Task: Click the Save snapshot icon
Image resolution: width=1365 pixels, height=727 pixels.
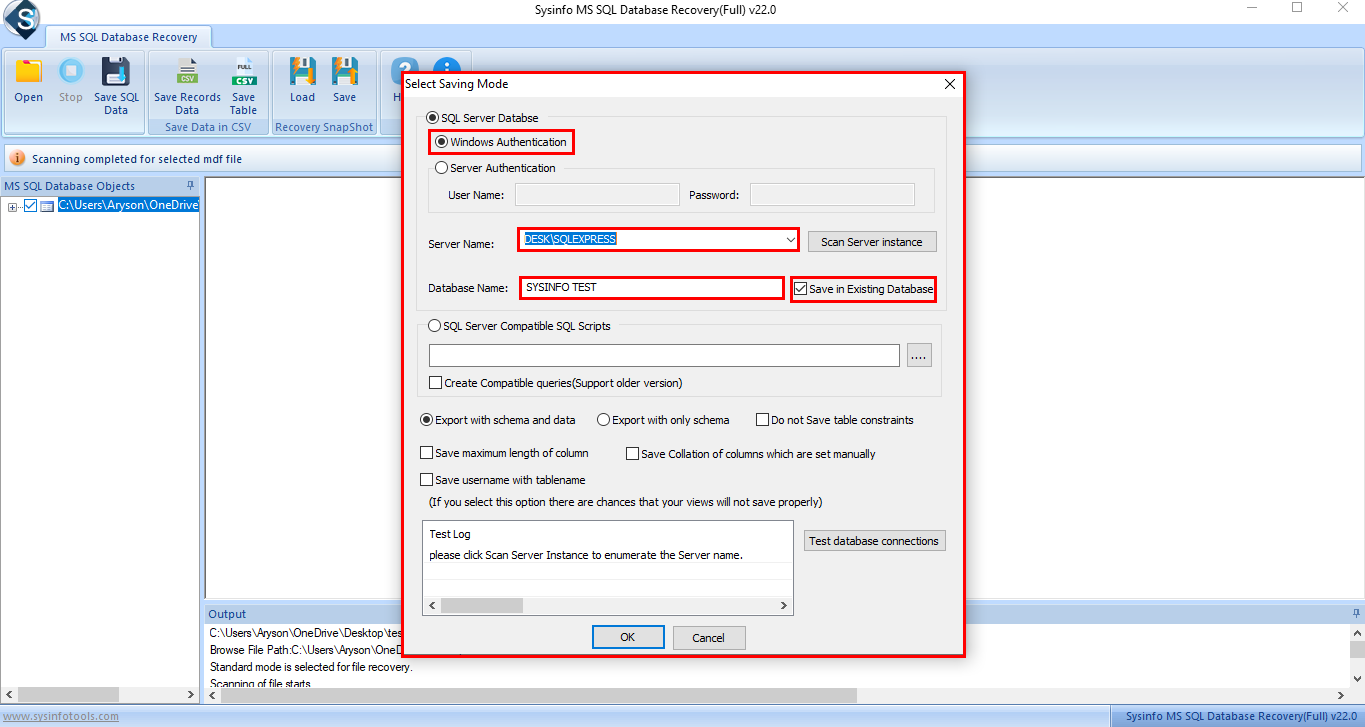Action: (x=345, y=72)
